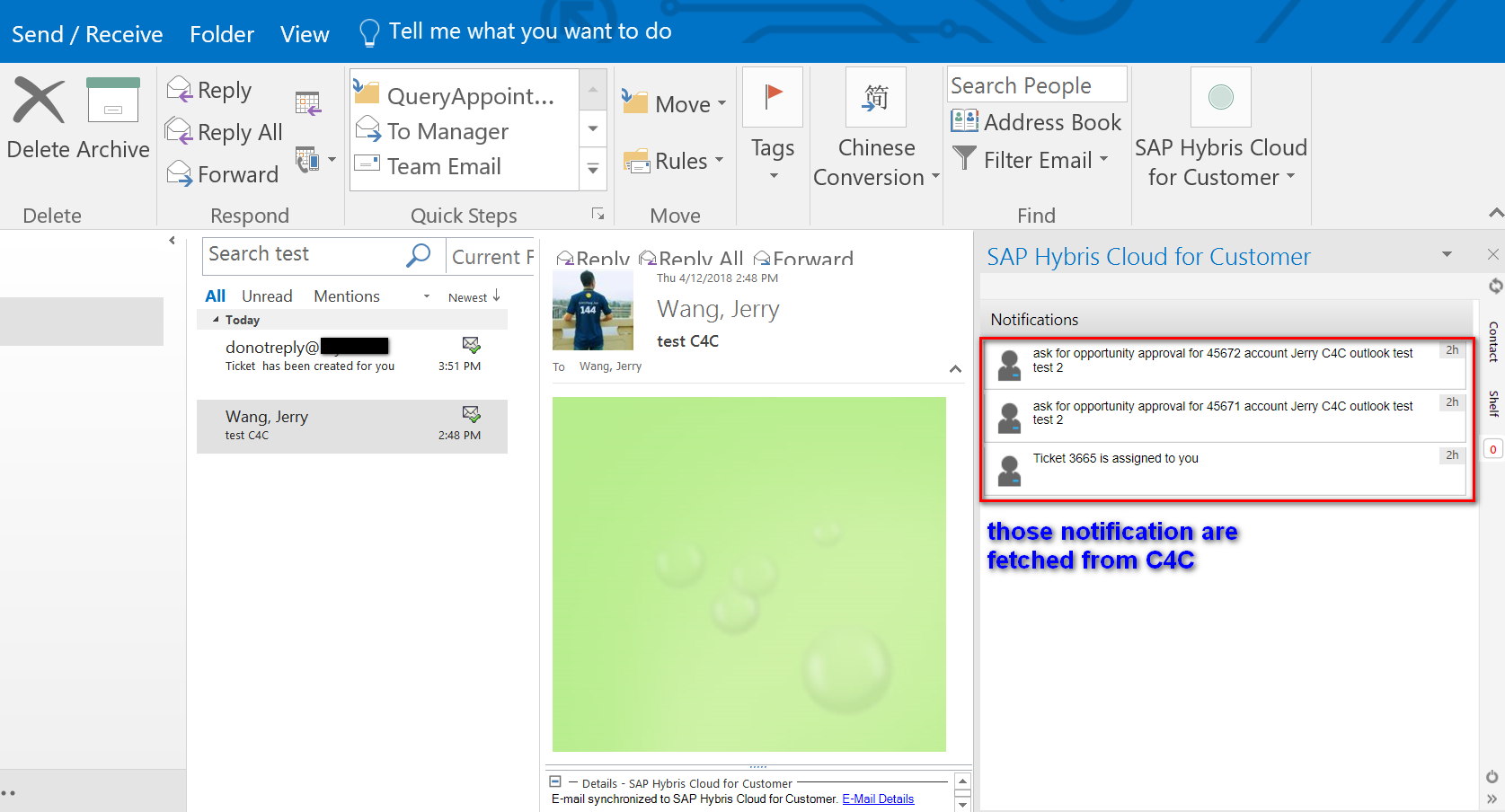The image size is (1505, 812).
Task: Switch to the Shelf side tab
Action: (x=1493, y=403)
